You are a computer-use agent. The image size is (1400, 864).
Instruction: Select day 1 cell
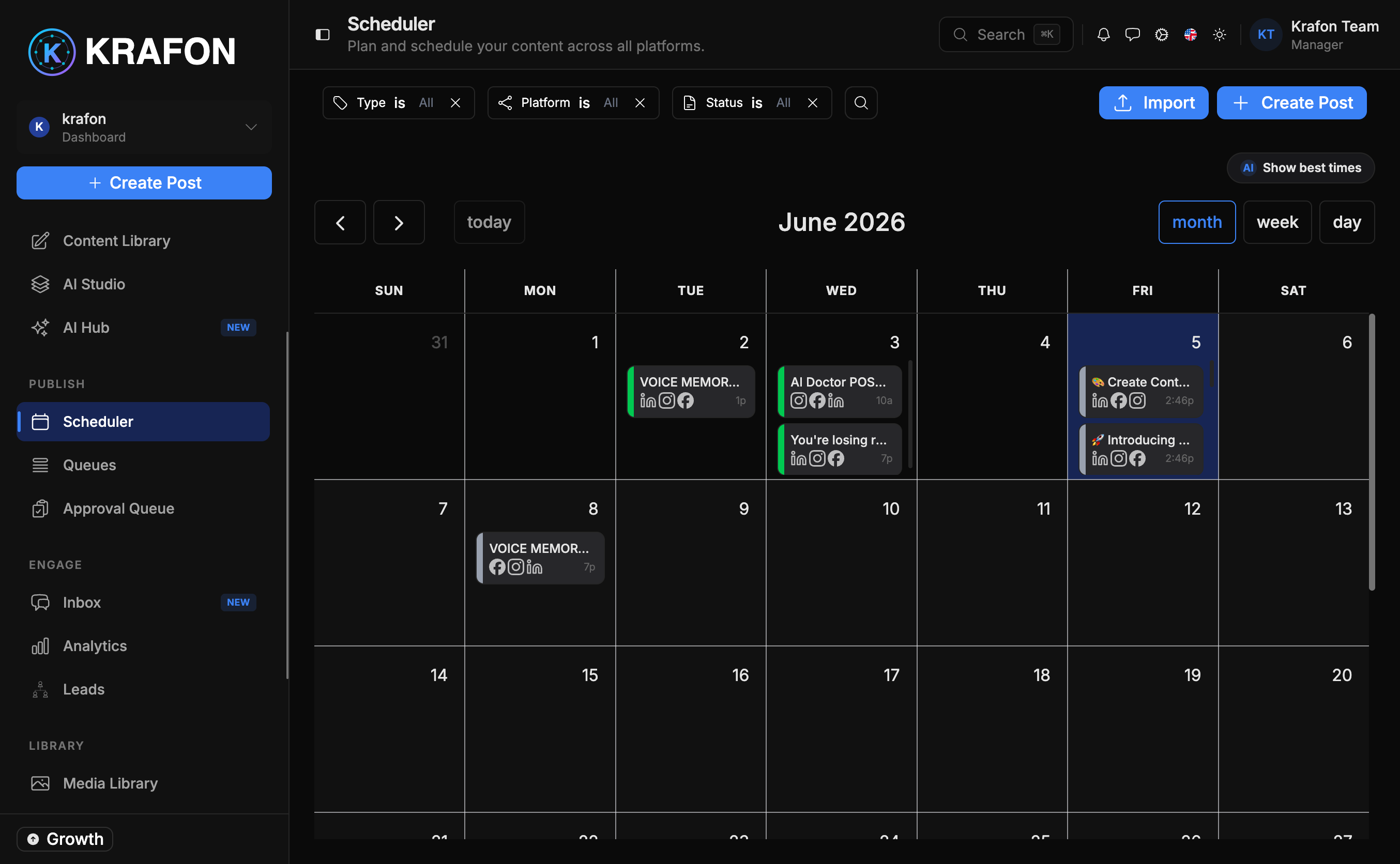pos(540,396)
